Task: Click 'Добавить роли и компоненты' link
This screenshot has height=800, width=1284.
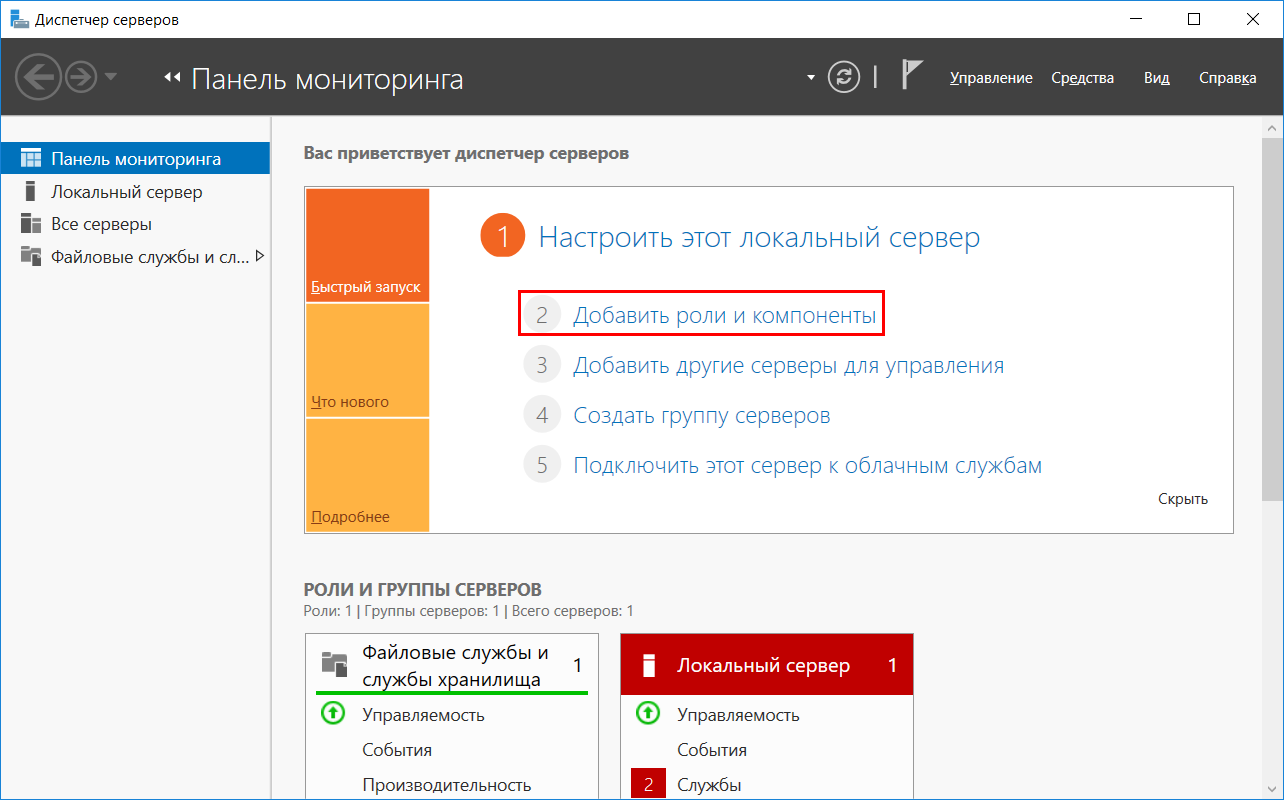Action: pos(724,316)
